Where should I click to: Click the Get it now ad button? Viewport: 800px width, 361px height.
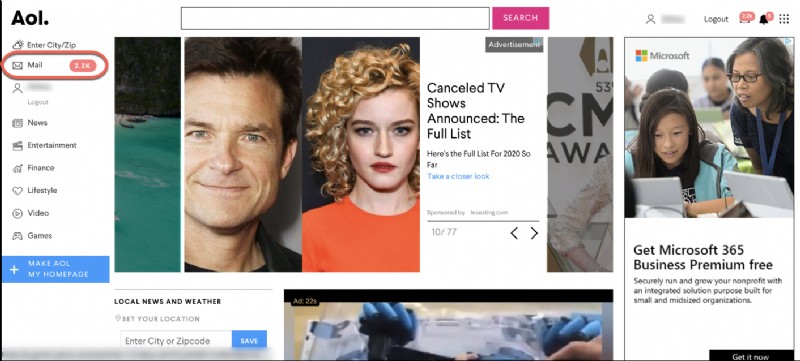point(752,356)
